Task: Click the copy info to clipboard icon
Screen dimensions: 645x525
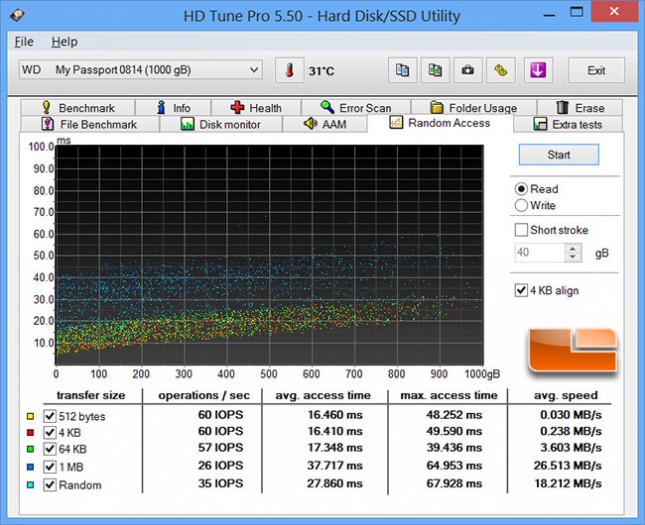Action: pyautogui.click(x=402, y=70)
